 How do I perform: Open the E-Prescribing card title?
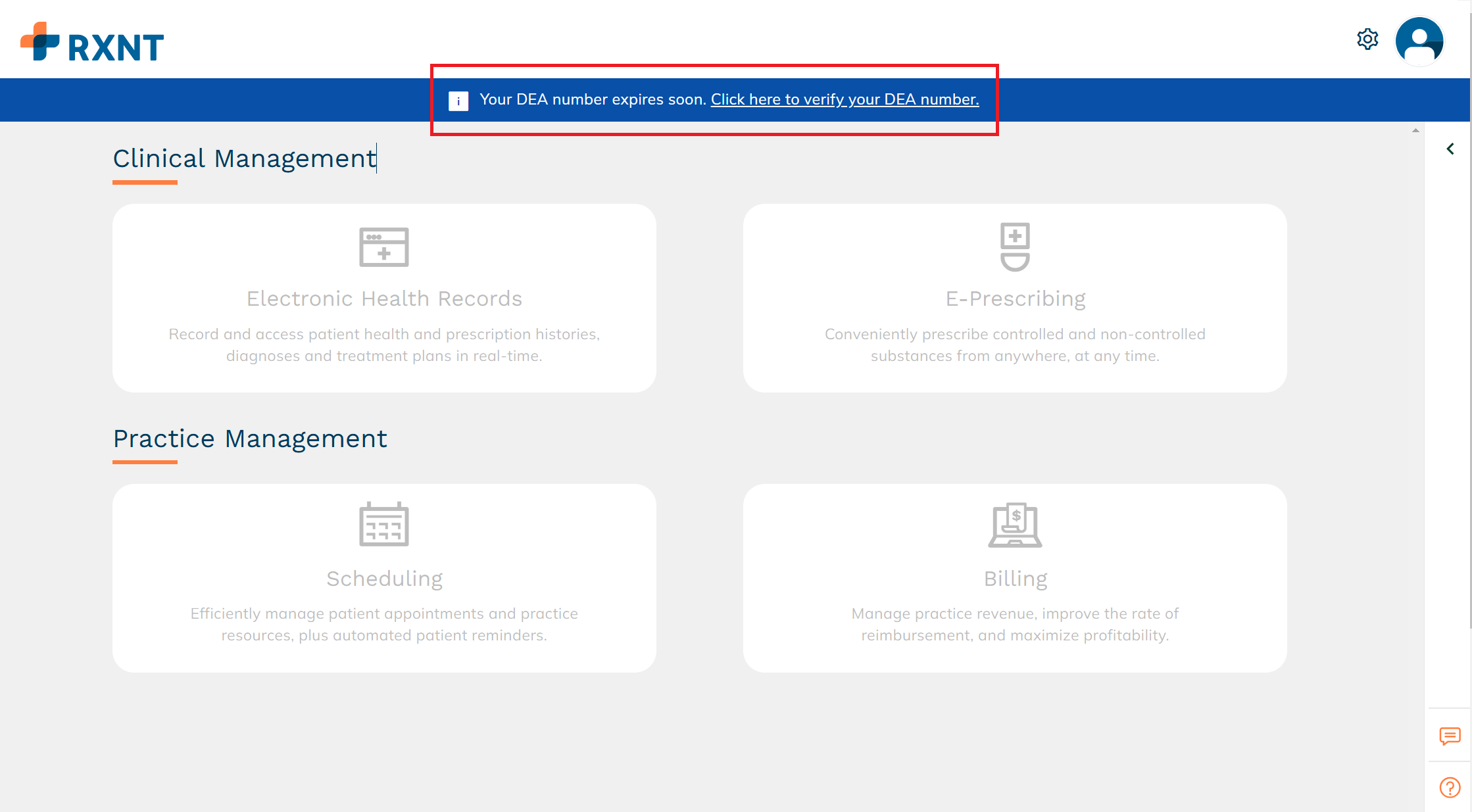coord(1015,299)
